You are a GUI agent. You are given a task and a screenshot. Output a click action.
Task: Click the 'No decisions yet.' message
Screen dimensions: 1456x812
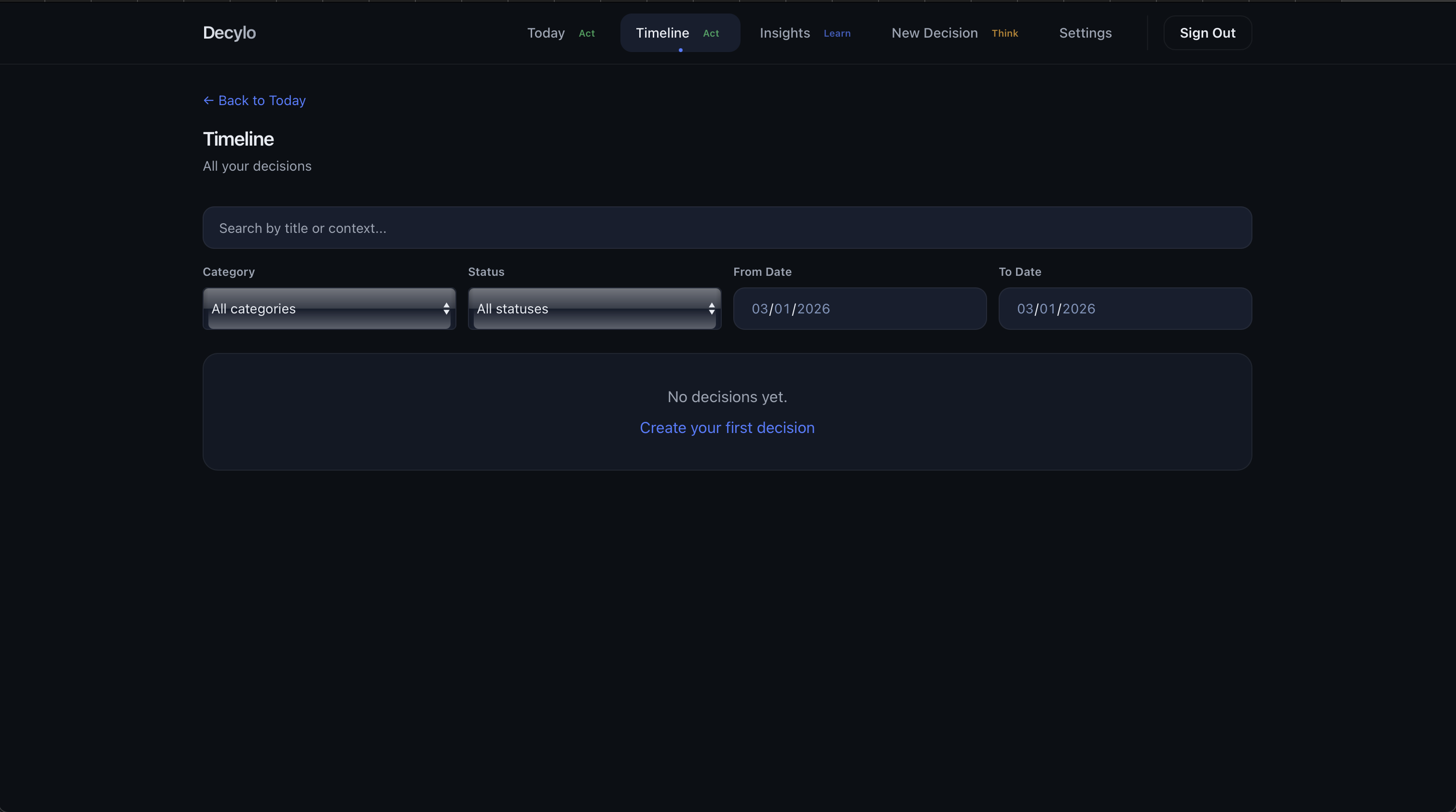pos(727,397)
